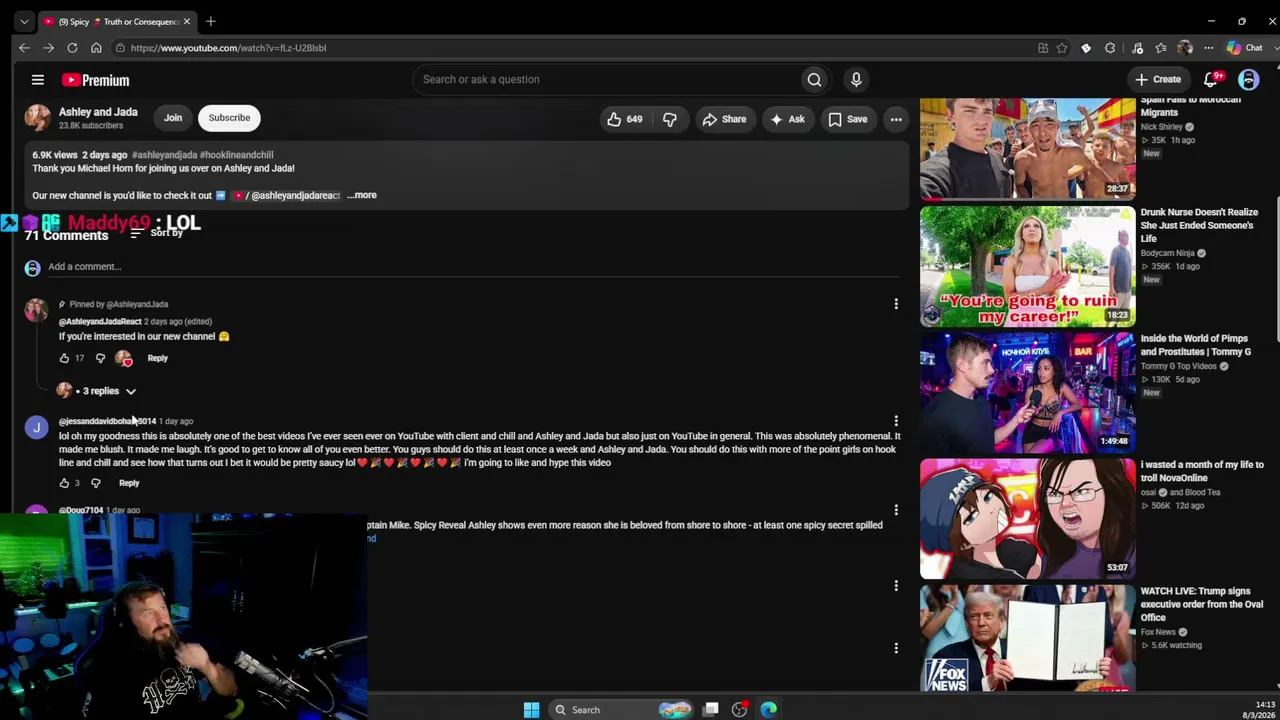Viewport: 1280px width, 720px height.
Task: Go to the browser home page
Action: (96, 48)
